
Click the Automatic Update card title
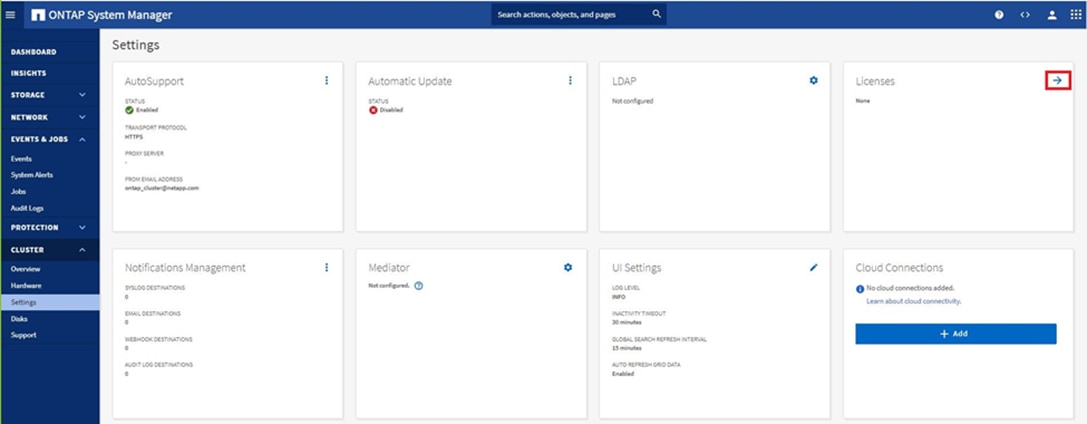pos(410,81)
